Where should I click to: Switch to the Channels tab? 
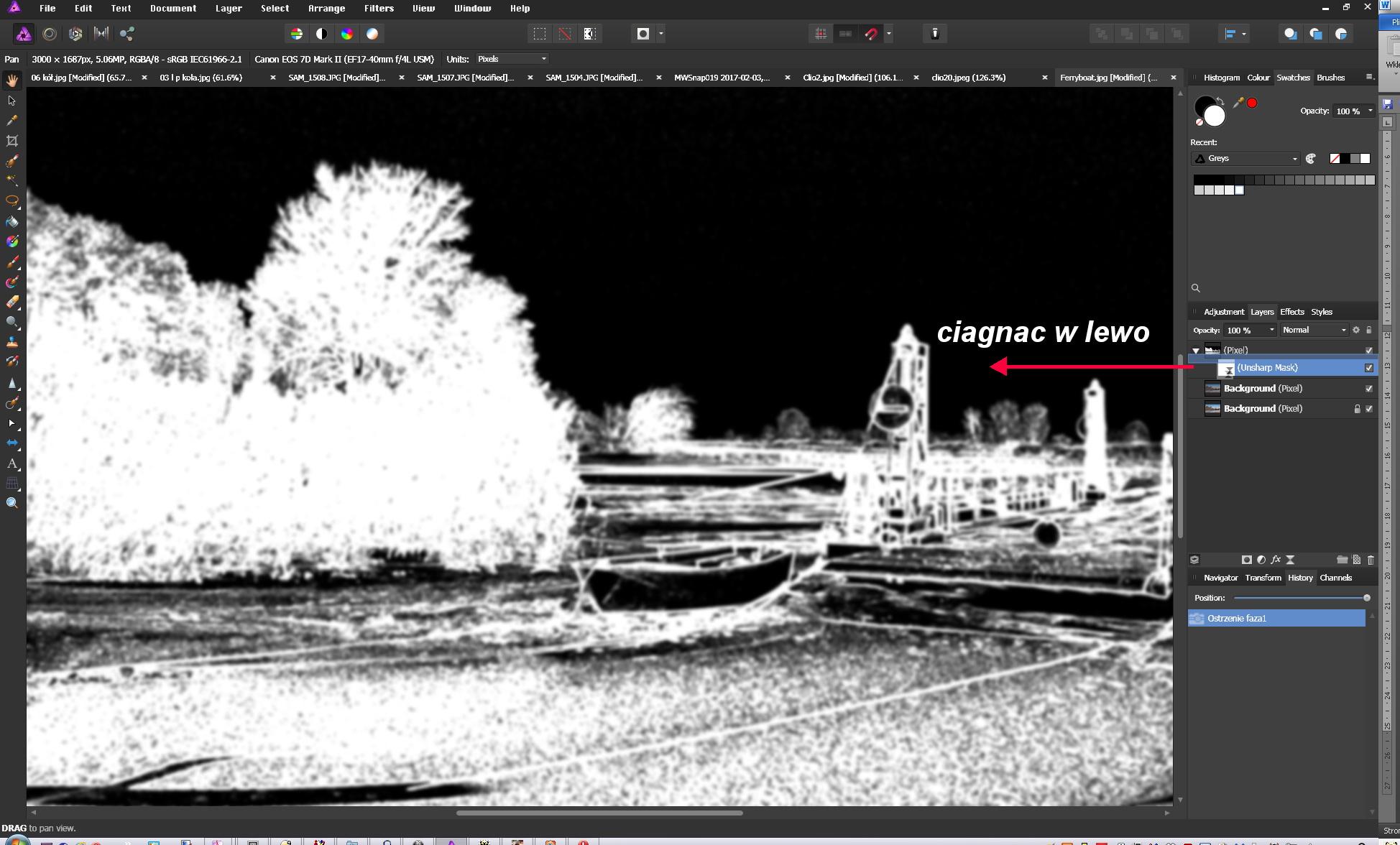click(x=1335, y=578)
